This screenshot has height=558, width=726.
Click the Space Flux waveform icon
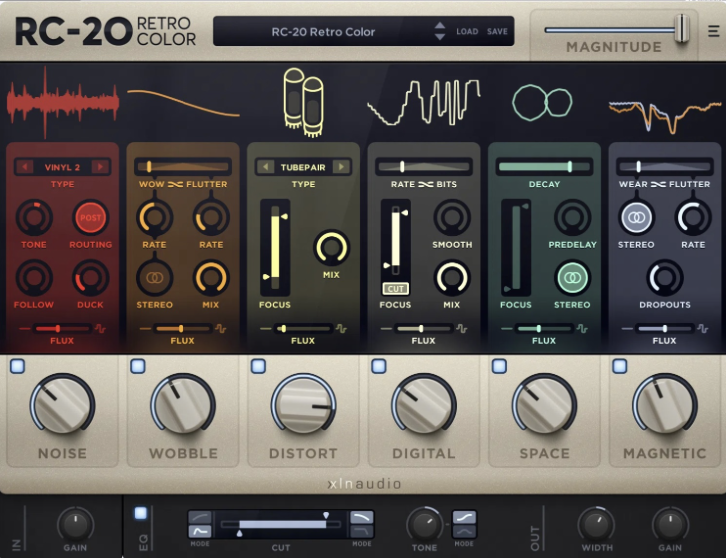(582, 329)
